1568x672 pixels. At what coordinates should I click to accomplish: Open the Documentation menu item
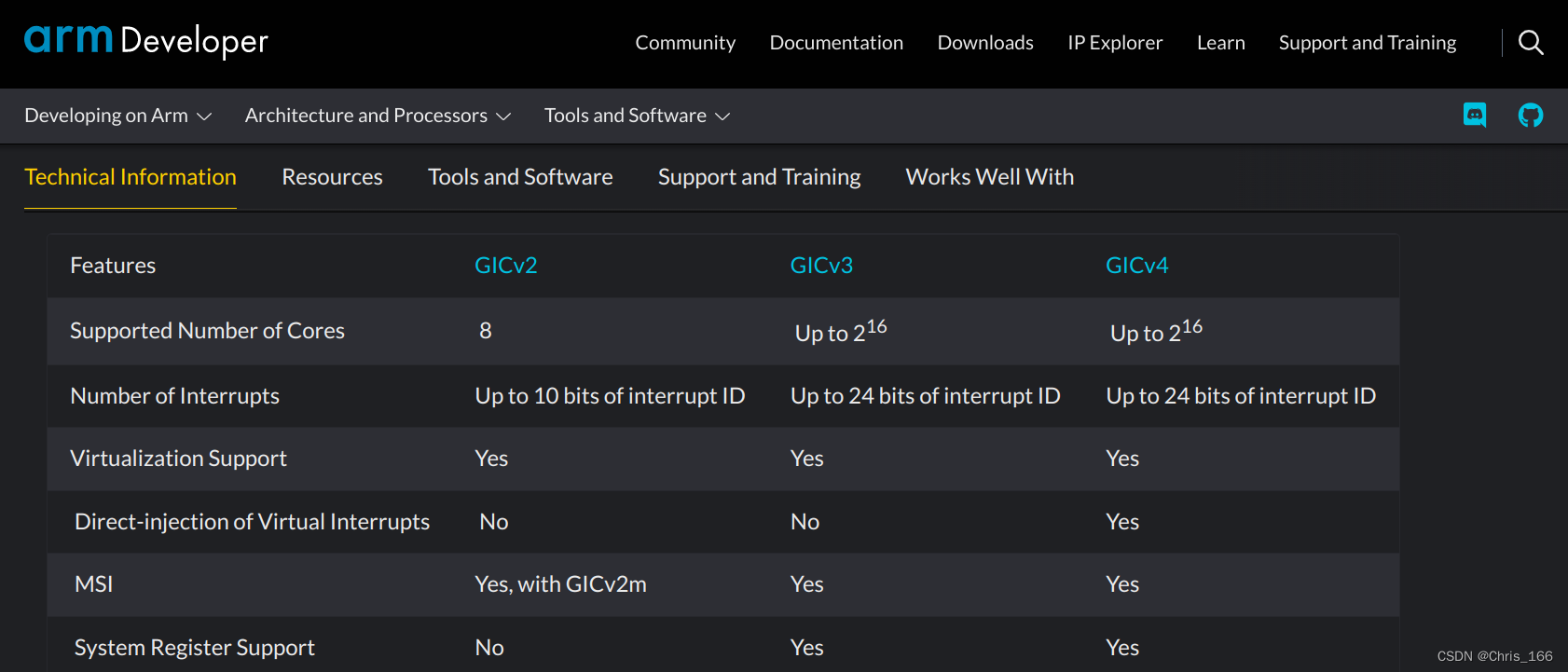click(836, 43)
